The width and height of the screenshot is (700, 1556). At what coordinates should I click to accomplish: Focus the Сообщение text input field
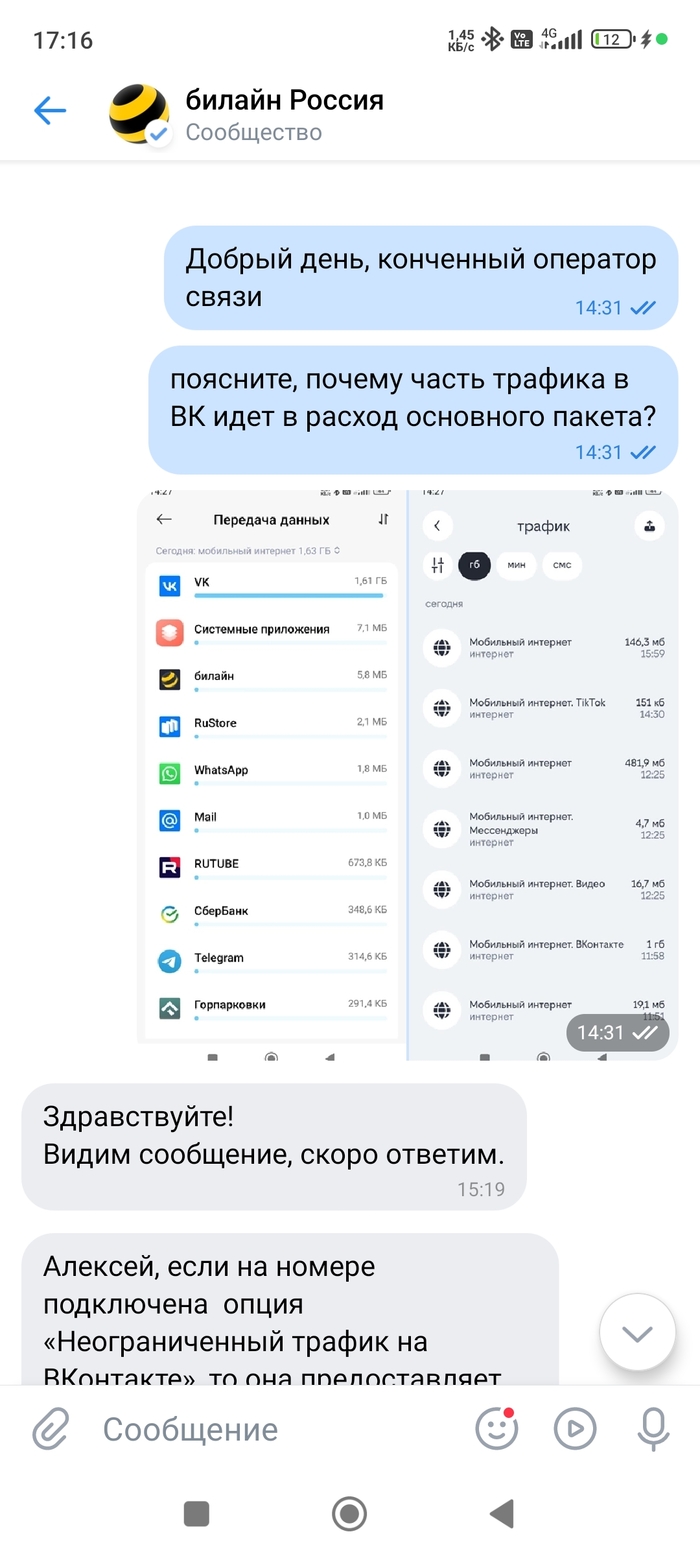click(x=270, y=1429)
